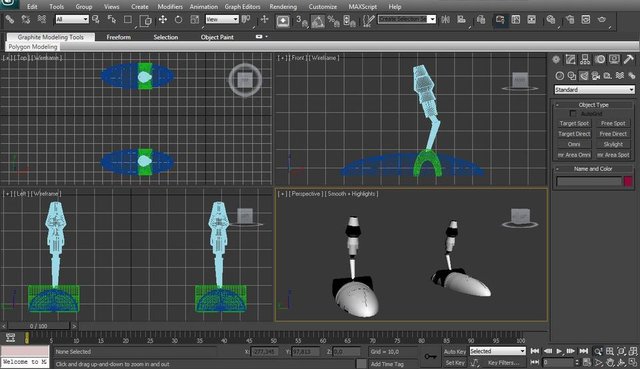Screen dimensions: 640x369
Task: Open the Modifiers menu
Action: 170,7
